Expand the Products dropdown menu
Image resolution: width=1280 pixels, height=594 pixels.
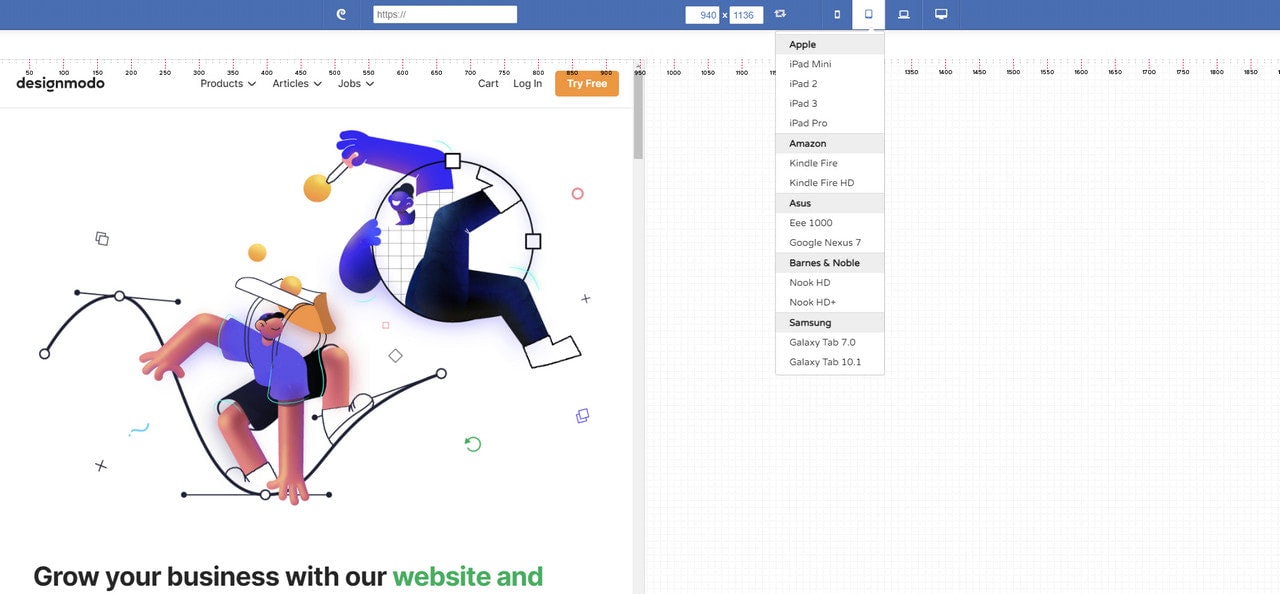[x=228, y=84]
